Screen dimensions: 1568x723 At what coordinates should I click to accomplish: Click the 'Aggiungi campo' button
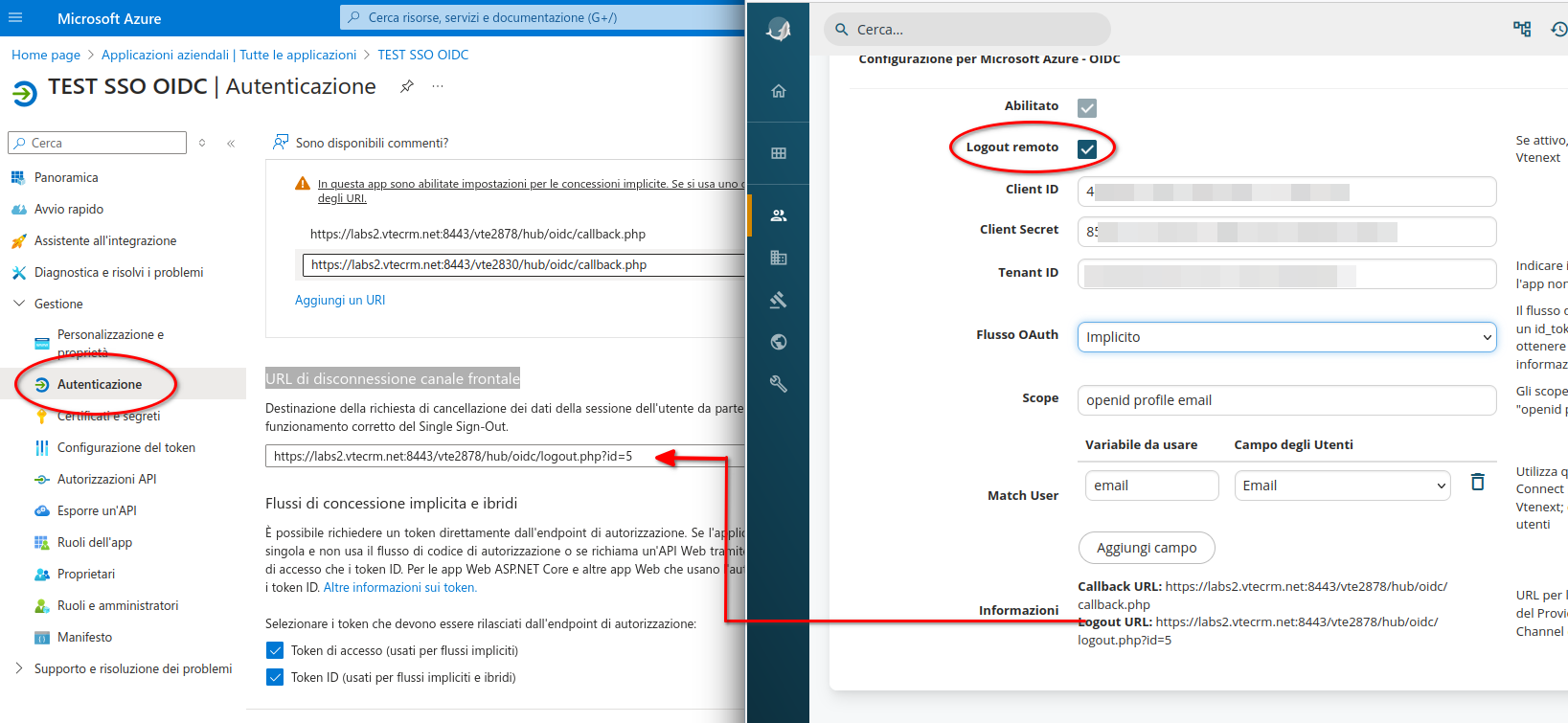(1147, 548)
